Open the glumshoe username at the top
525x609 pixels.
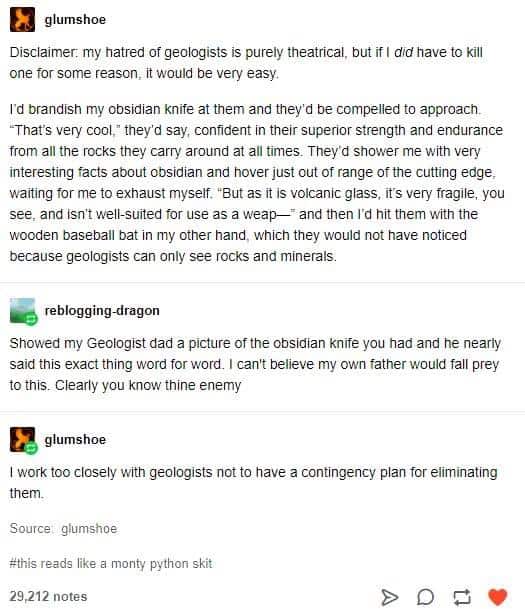coord(75,19)
